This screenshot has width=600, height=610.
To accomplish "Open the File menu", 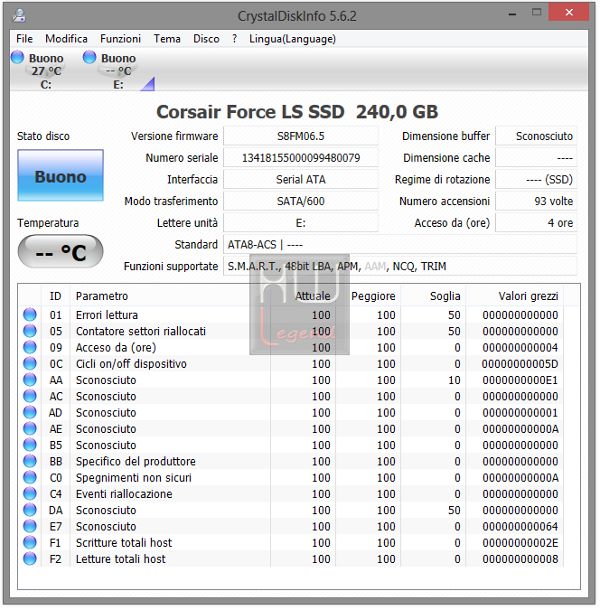I will pyautogui.click(x=24, y=39).
